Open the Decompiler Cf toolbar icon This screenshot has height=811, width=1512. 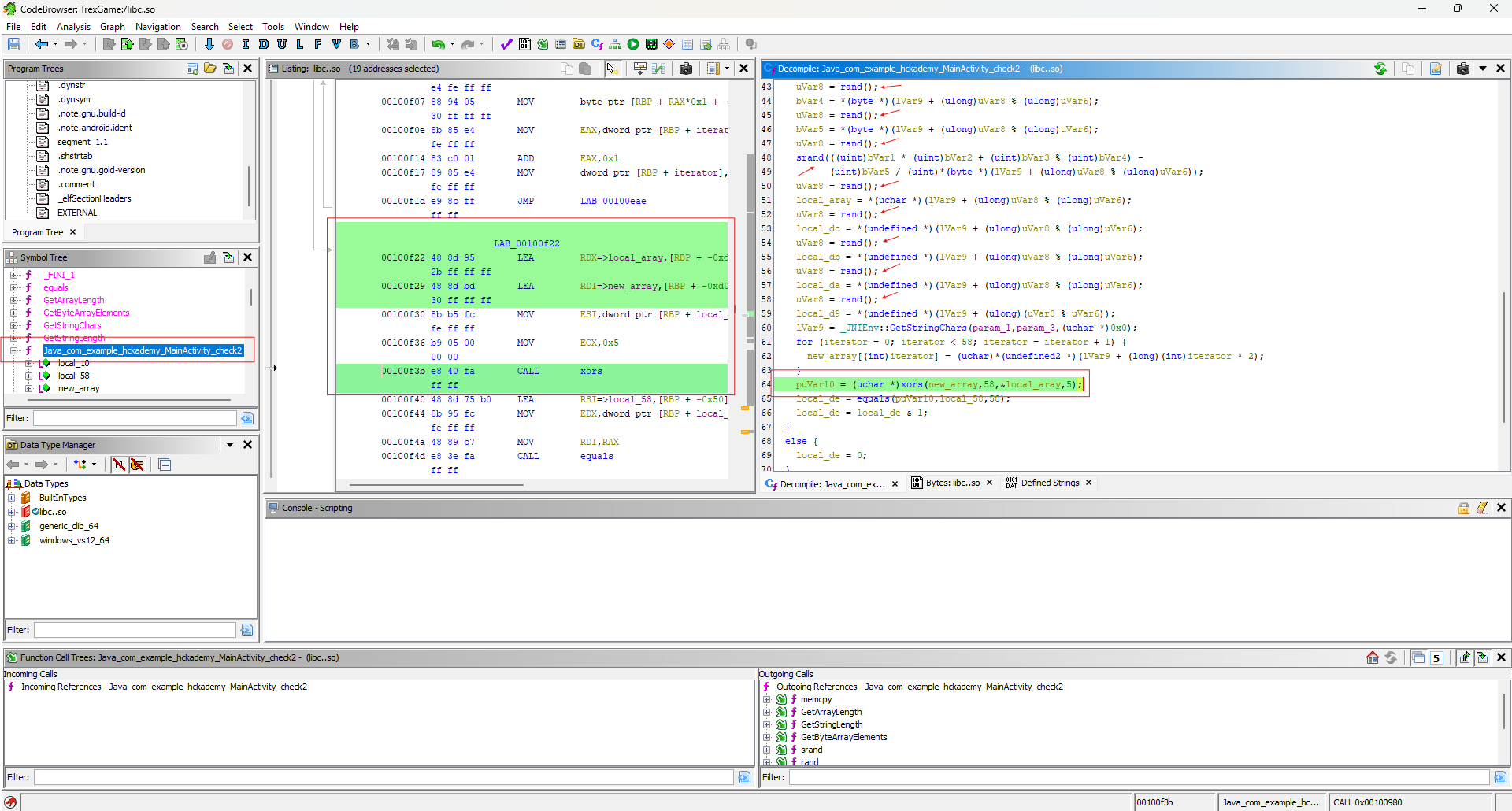[x=597, y=45]
